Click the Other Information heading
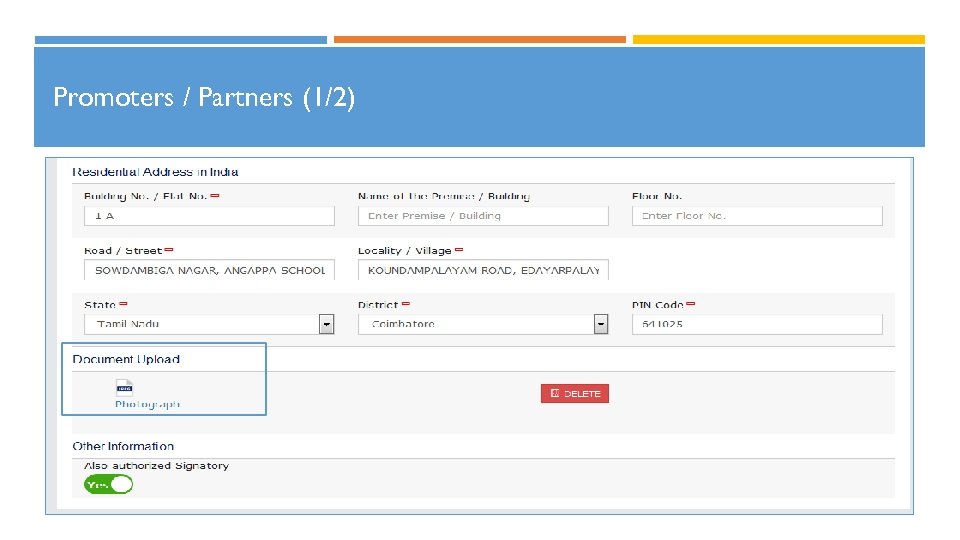This screenshot has height=540, width=960. pyautogui.click(x=123, y=446)
